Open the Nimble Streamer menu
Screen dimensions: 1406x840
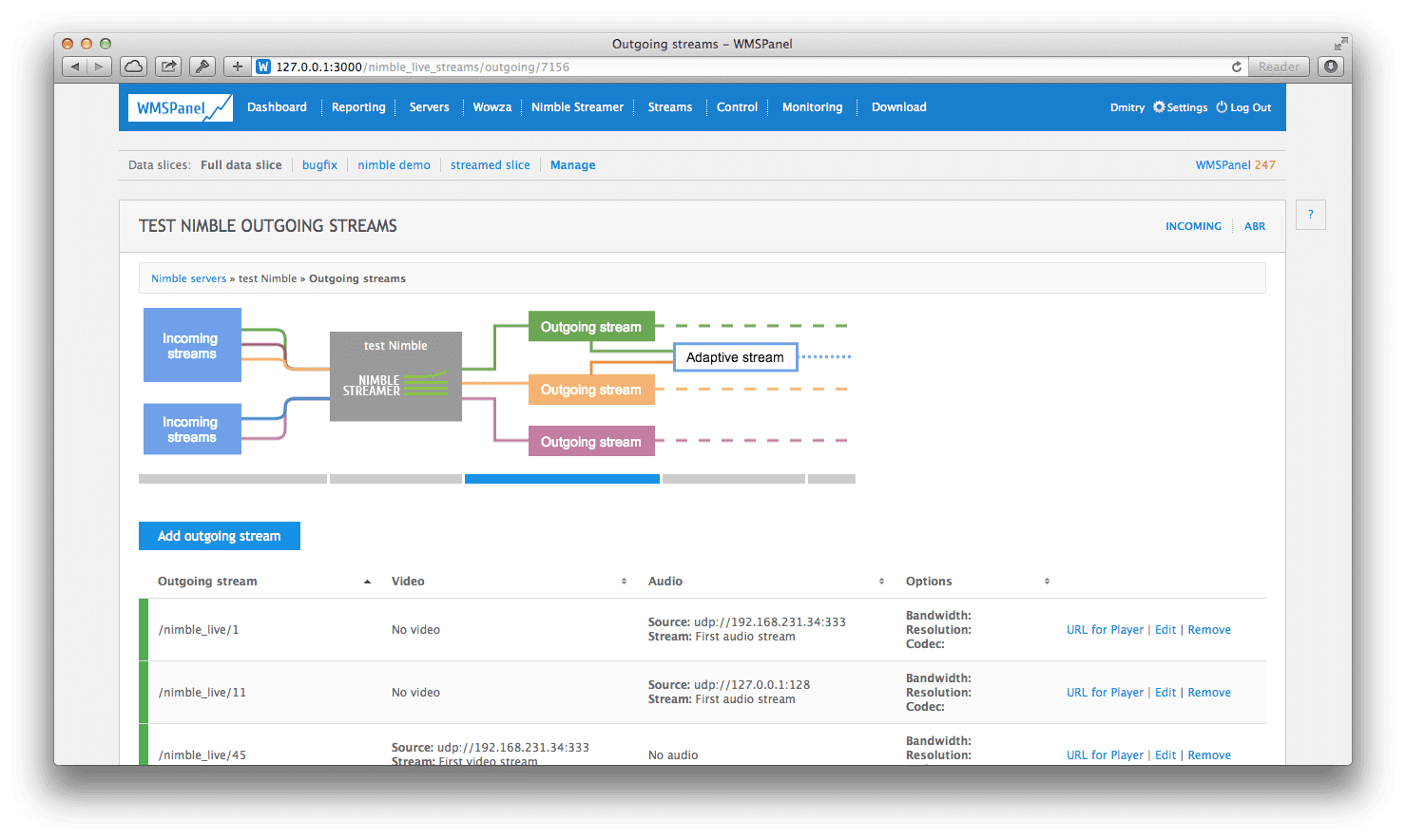point(577,107)
